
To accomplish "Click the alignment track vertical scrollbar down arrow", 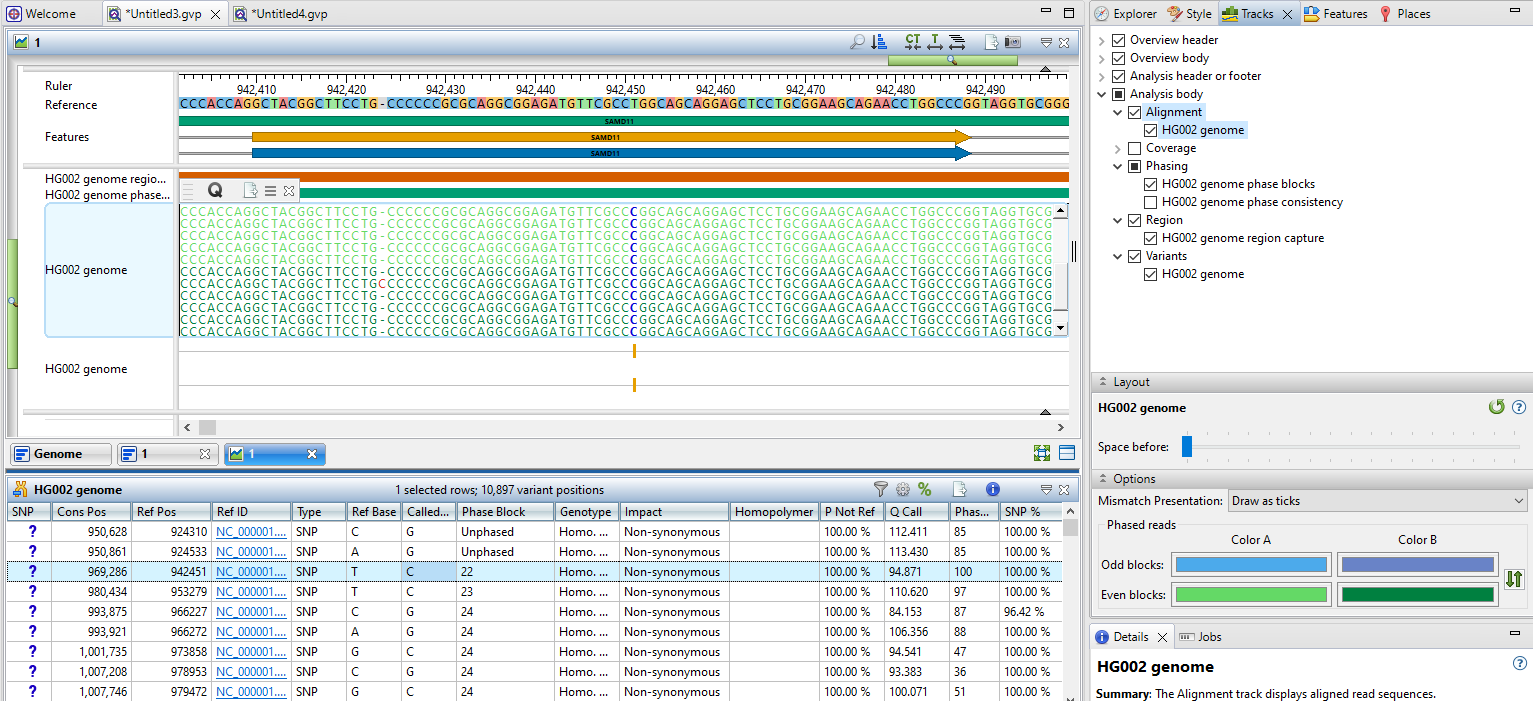I will point(1060,328).
